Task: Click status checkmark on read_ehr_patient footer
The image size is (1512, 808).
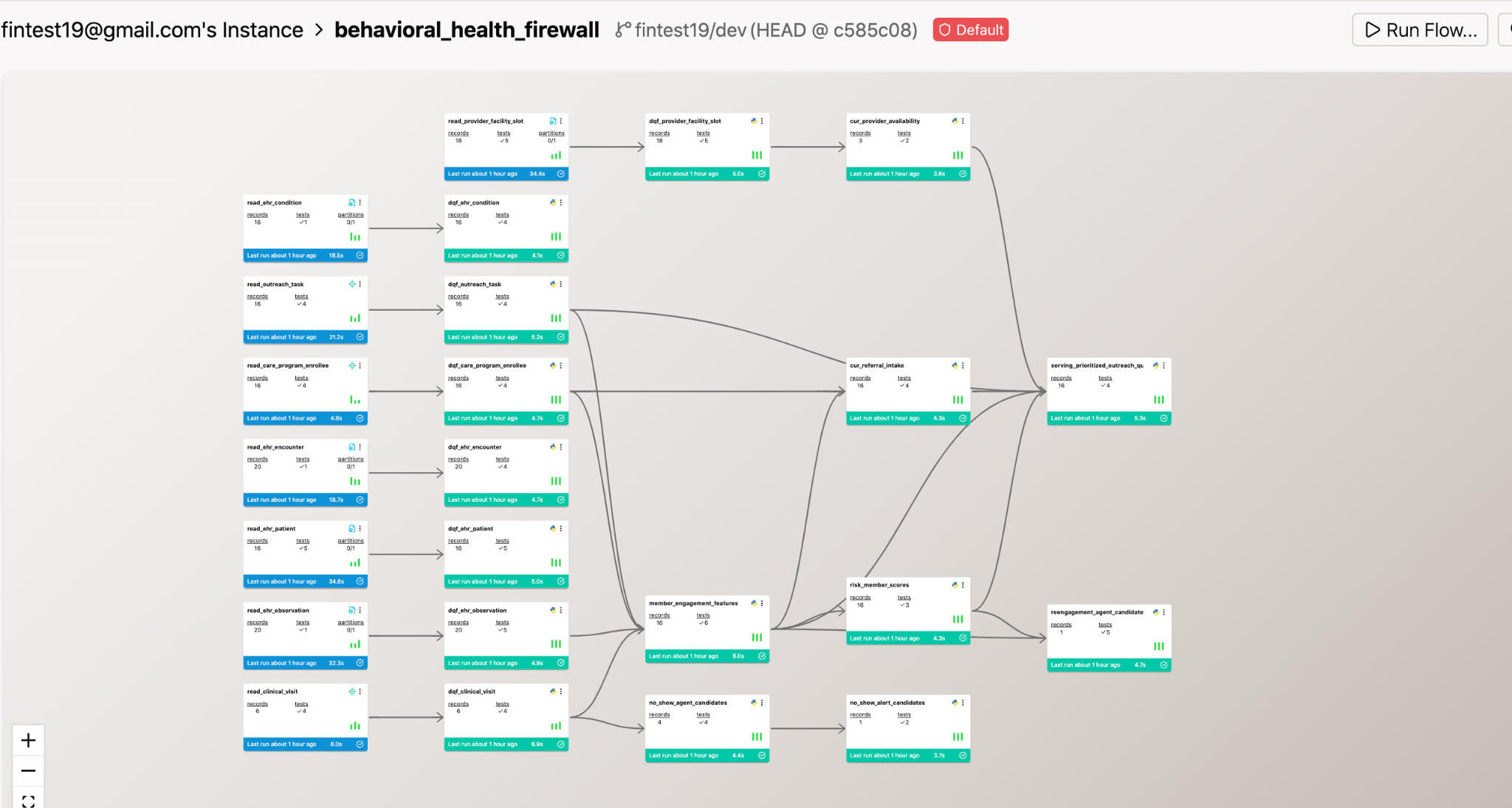Action: coord(360,581)
